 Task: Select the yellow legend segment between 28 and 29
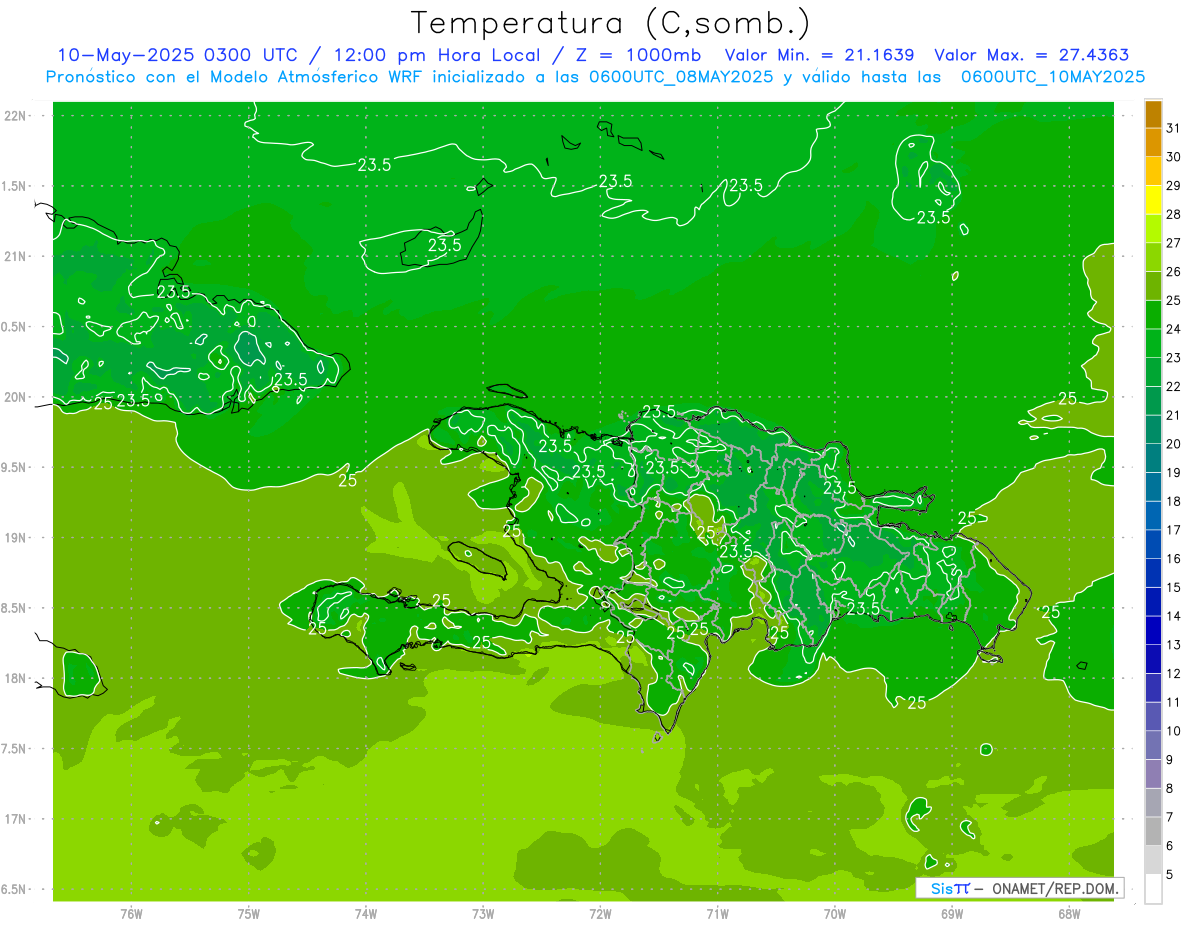(1153, 200)
